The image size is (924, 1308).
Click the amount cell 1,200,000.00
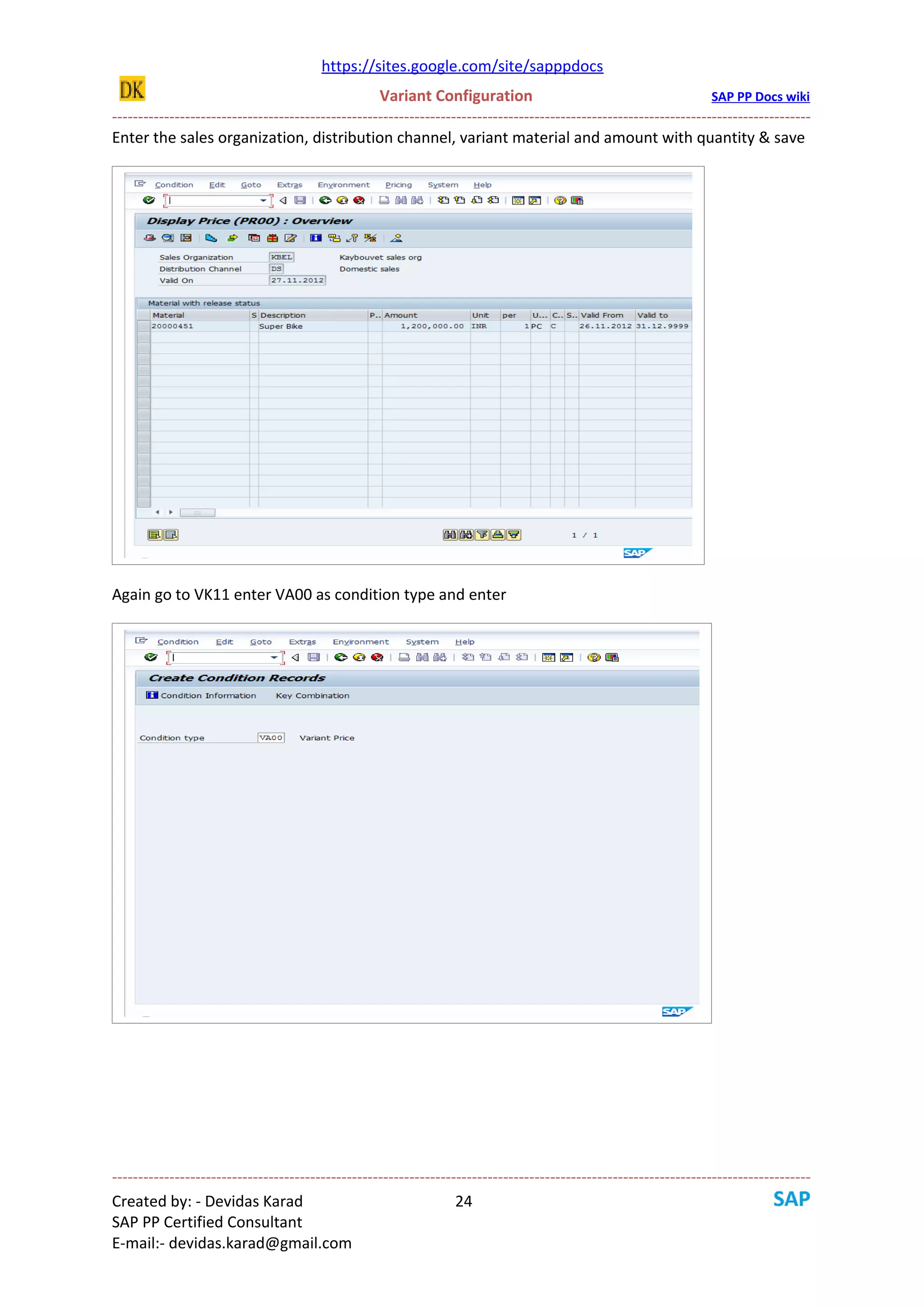click(x=426, y=326)
